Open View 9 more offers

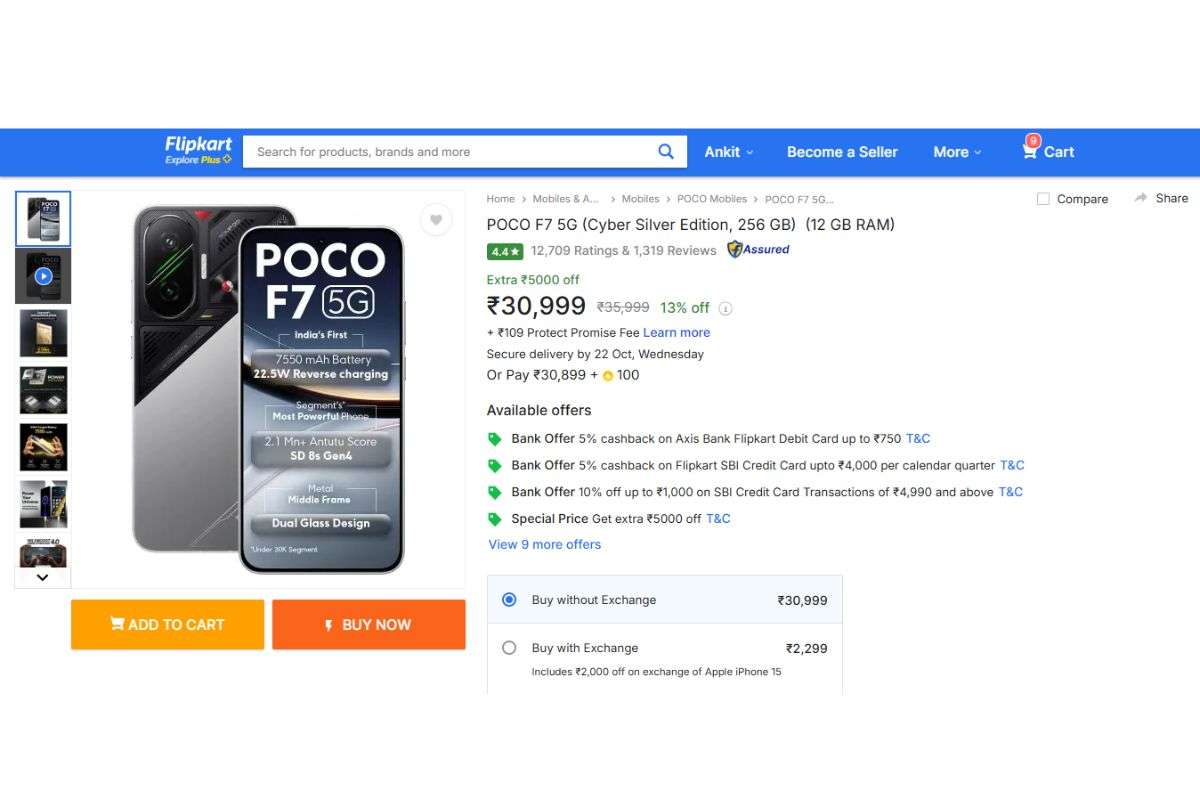pyautogui.click(x=544, y=544)
